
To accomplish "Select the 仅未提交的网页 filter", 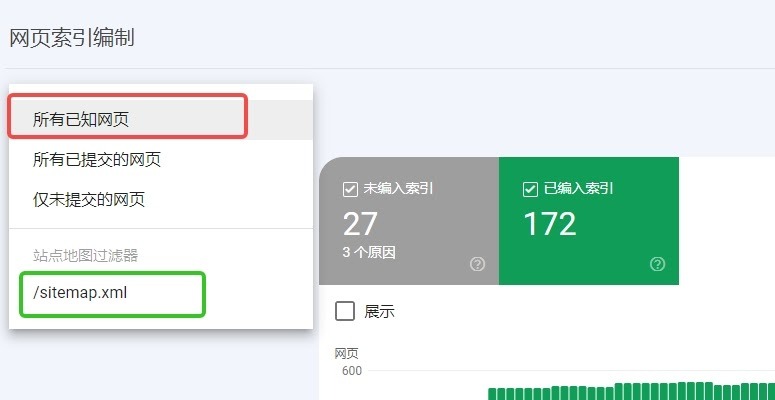I will click(x=161, y=200).
